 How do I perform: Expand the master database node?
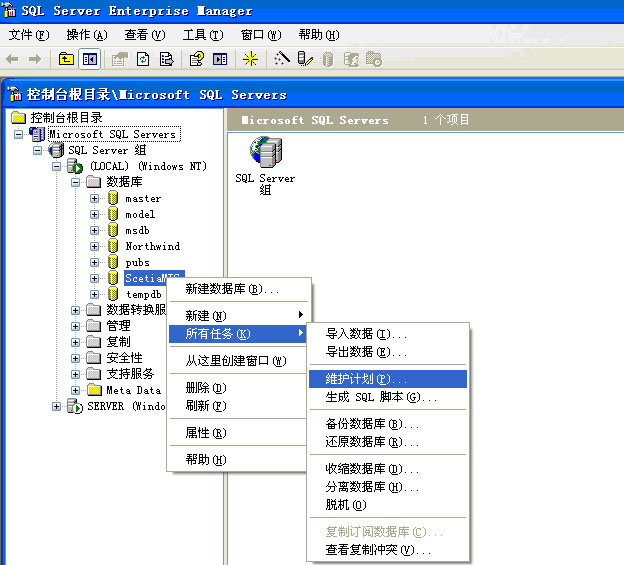[x=95, y=198]
